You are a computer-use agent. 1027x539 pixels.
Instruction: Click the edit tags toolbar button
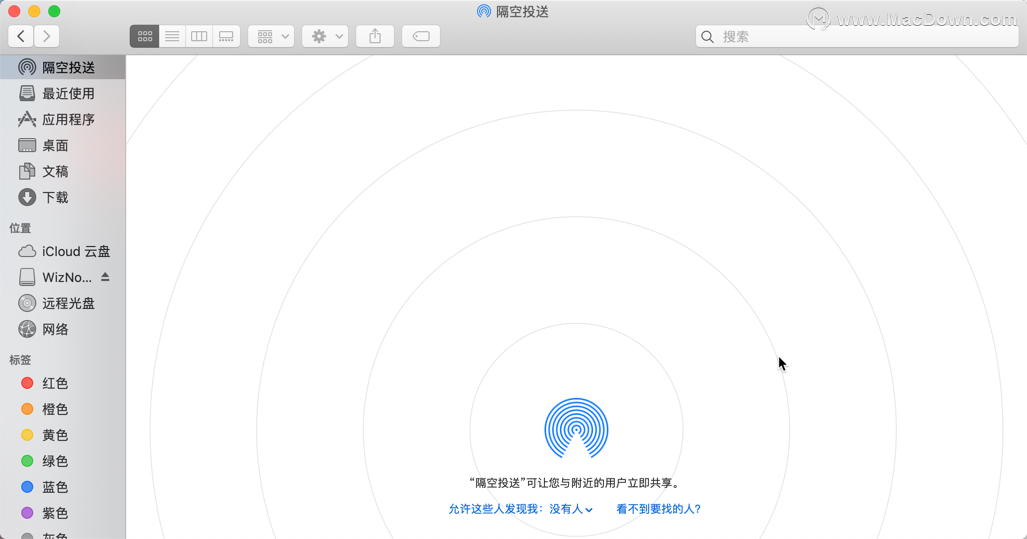click(x=420, y=36)
